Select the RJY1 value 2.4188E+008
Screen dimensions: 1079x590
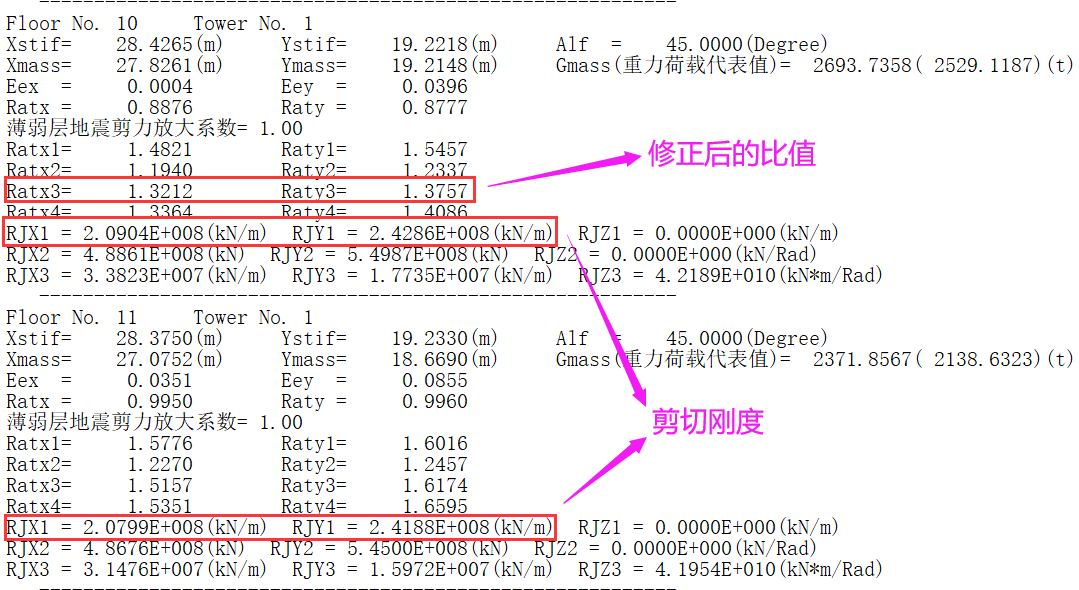tap(429, 527)
